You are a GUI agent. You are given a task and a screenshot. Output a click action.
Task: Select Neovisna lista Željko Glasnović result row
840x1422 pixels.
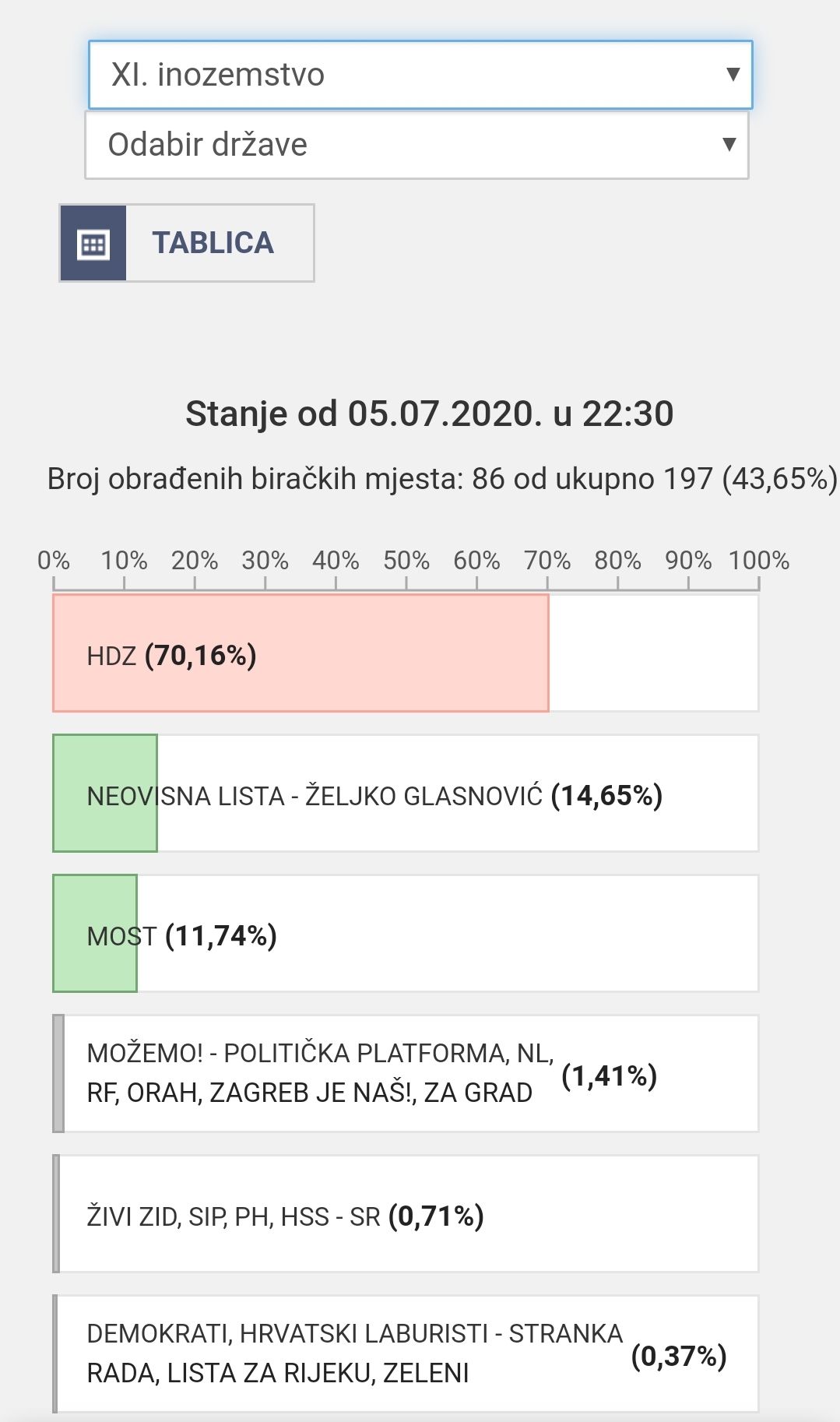tap(406, 794)
